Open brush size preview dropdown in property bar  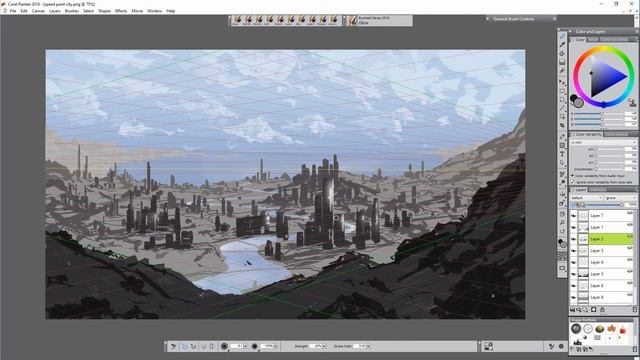(x=224, y=346)
